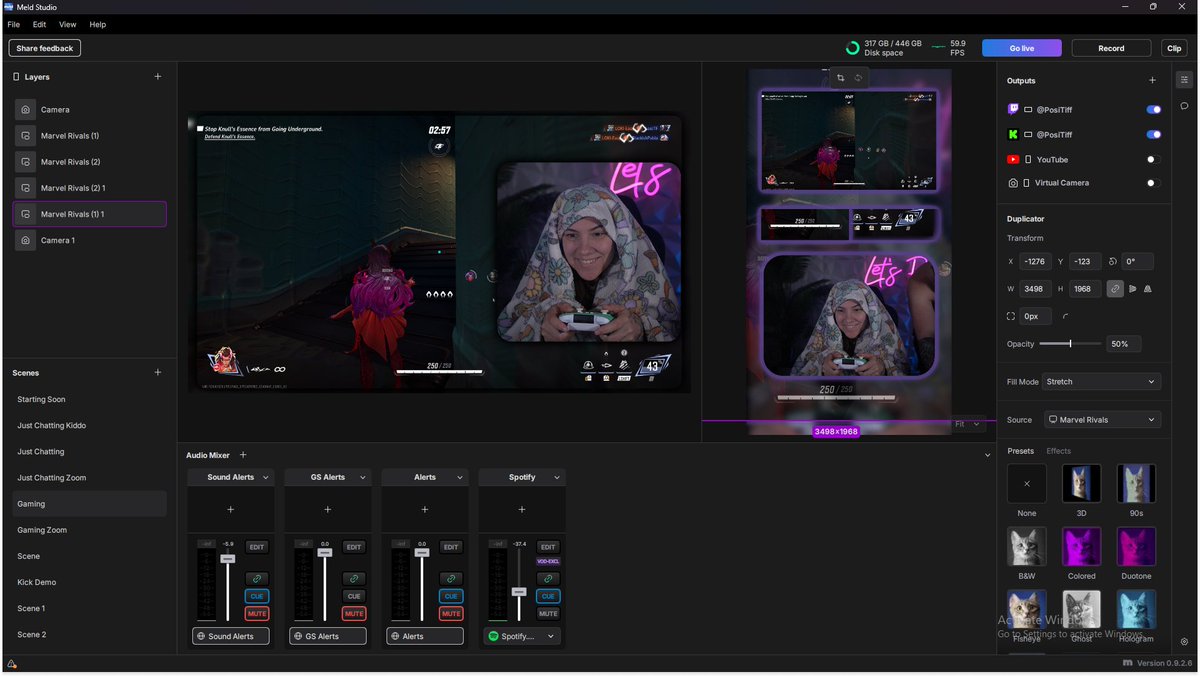Open the canvas Fit zoom dropdown
Screen dimensions: 1200x677
tap(967, 424)
